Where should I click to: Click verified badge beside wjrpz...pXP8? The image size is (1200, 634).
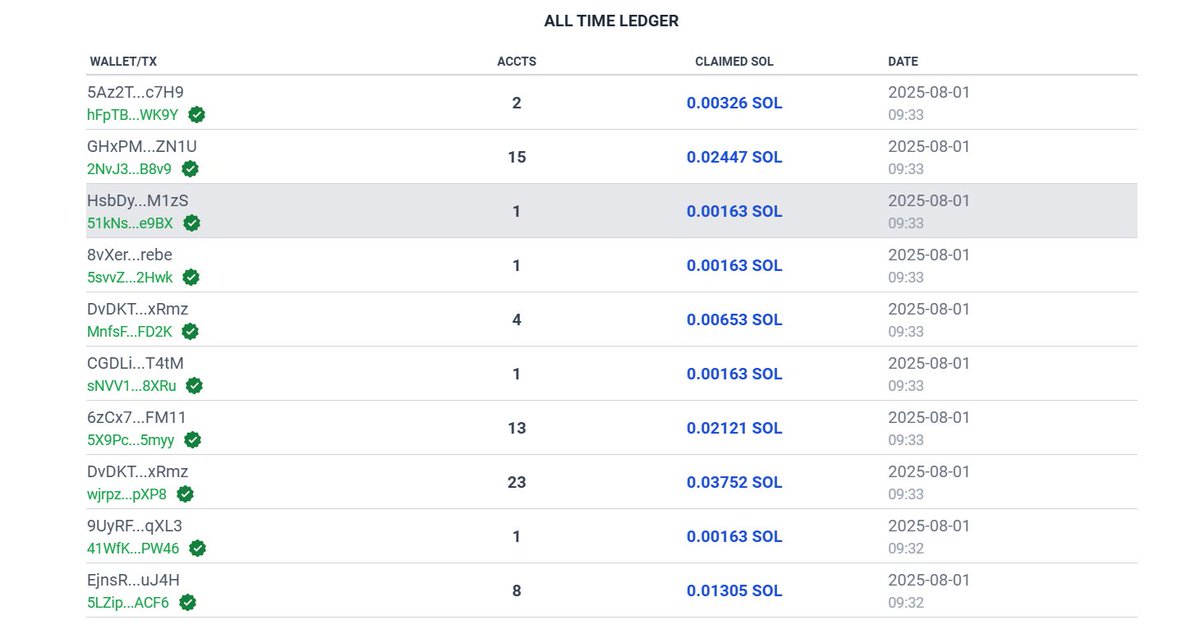tap(186, 494)
